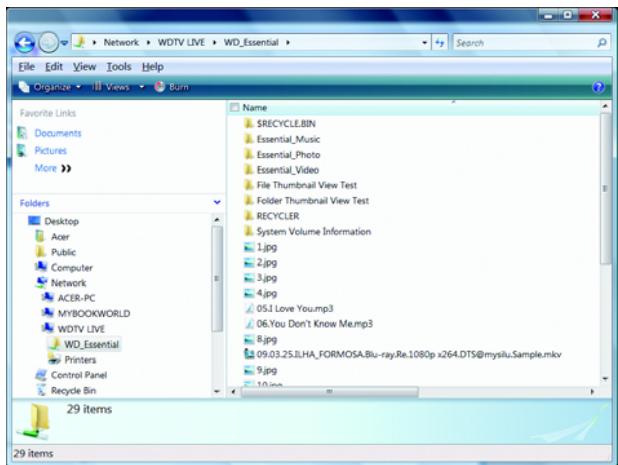618x465 pixels.
Task: Open the Pictures favorite link
Action: [50, 151]
